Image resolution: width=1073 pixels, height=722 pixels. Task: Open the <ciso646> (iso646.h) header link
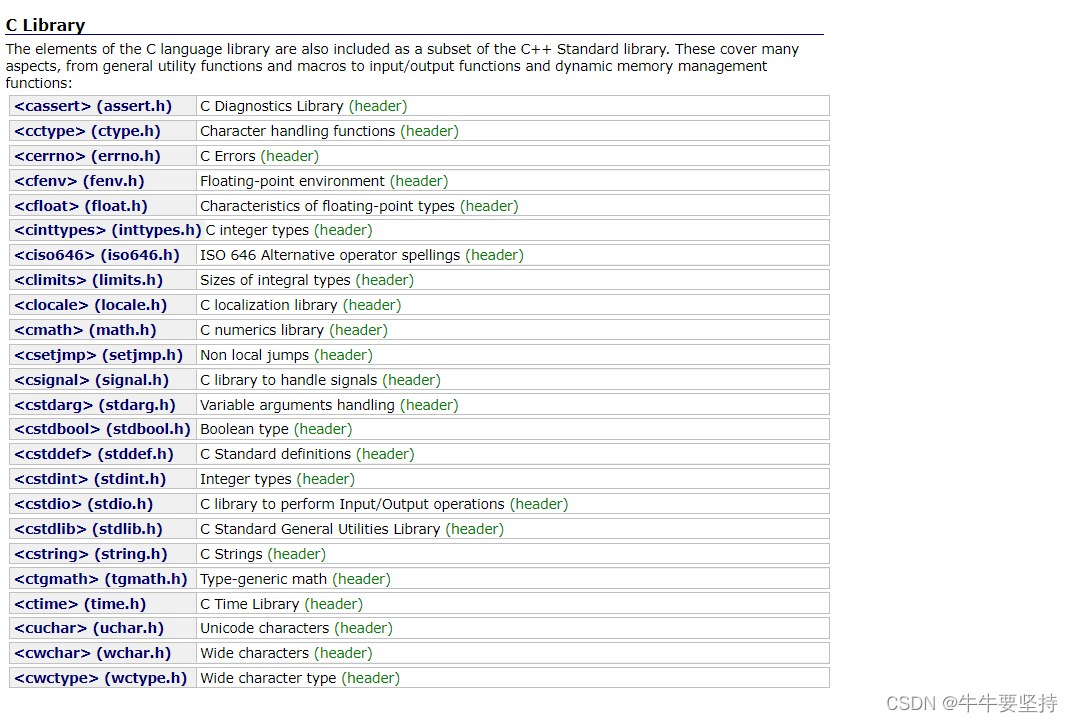coord(97,255)
